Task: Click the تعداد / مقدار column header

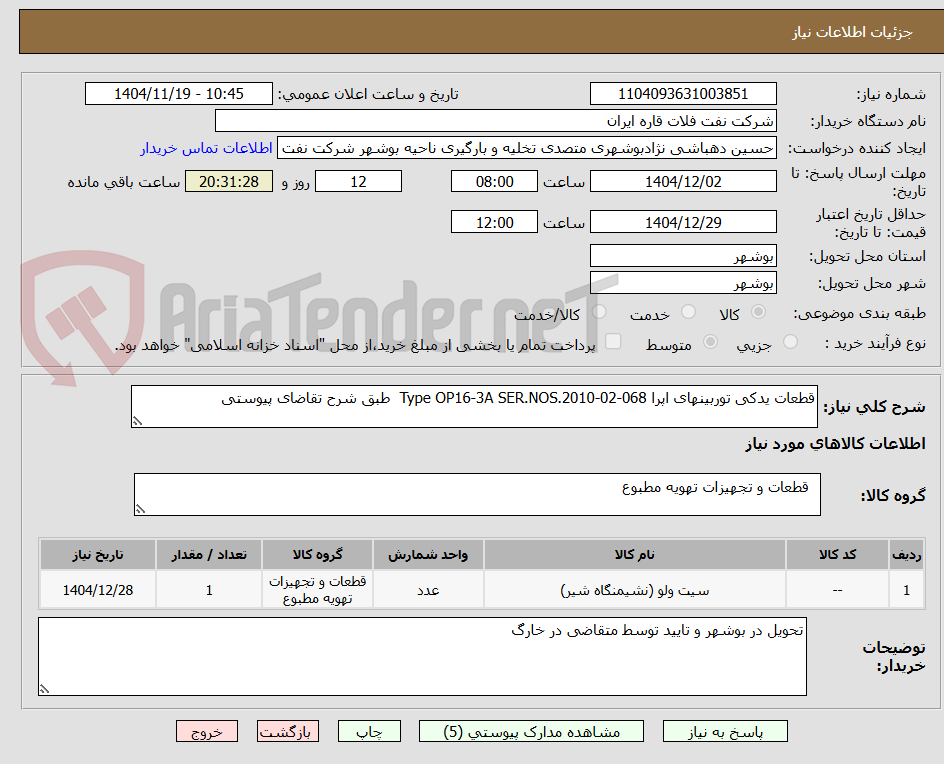Action: (x=209, y=554)
